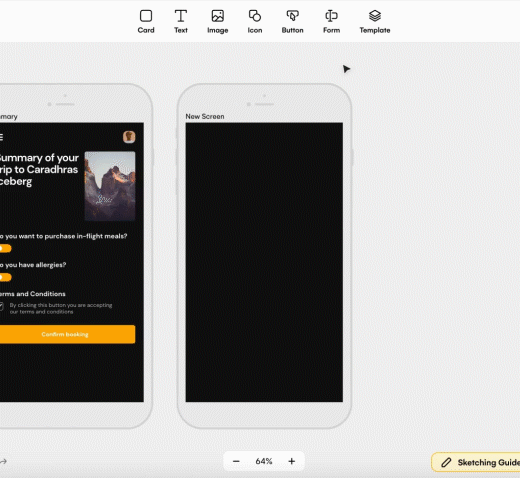520x478 pixels.
Task: Open the hamburger menu on Summary screen
Action: click(x=1, y=137)
